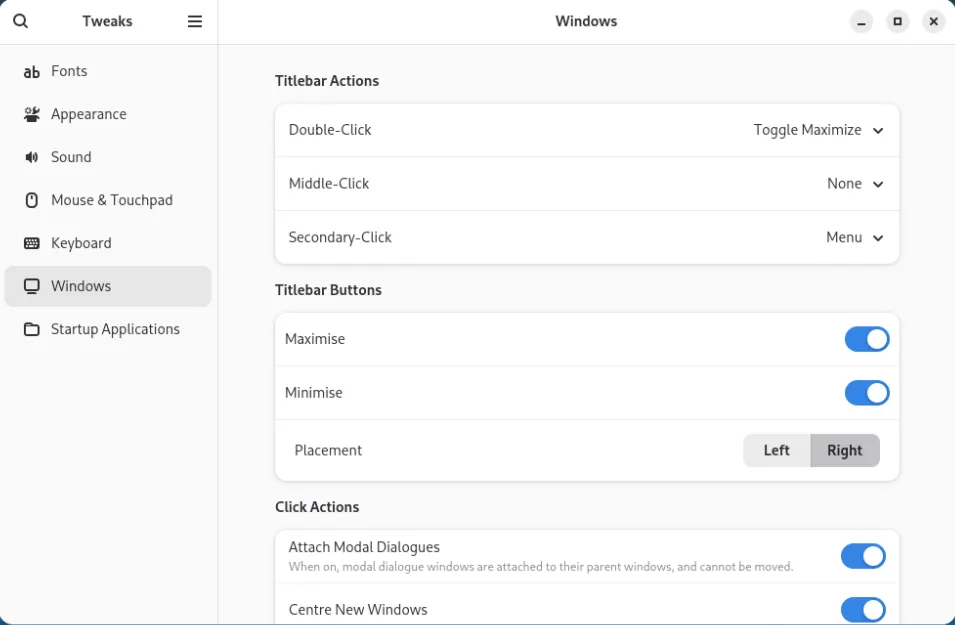Go to the Startup Applications section

(115, 329)
